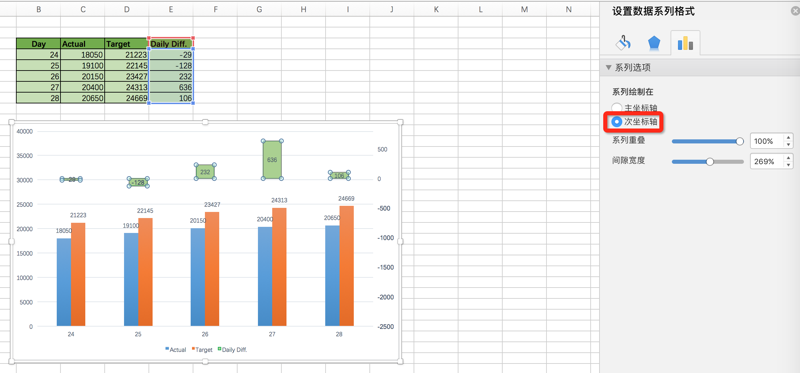
Task: Click the 间隙宽度 269% input field
Action: [767, 162]
